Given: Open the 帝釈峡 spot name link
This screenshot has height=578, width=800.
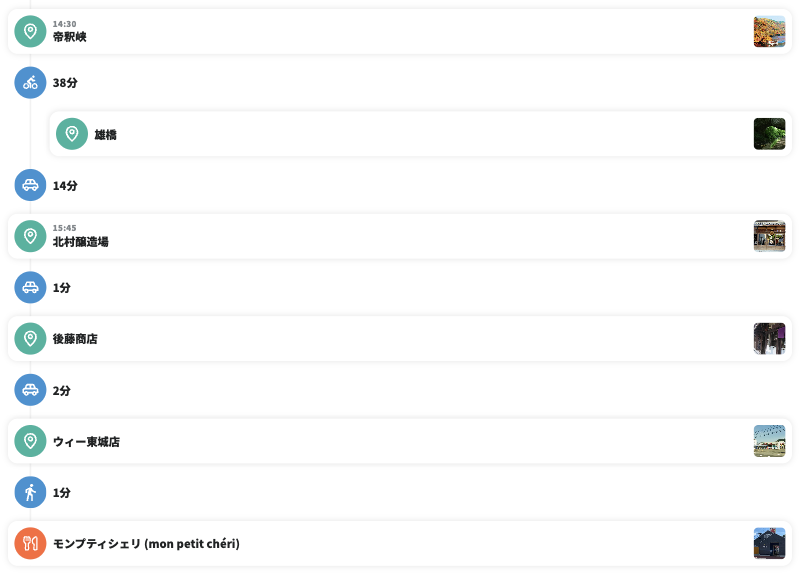Looking at the screenshot, I should pos(70,37).
